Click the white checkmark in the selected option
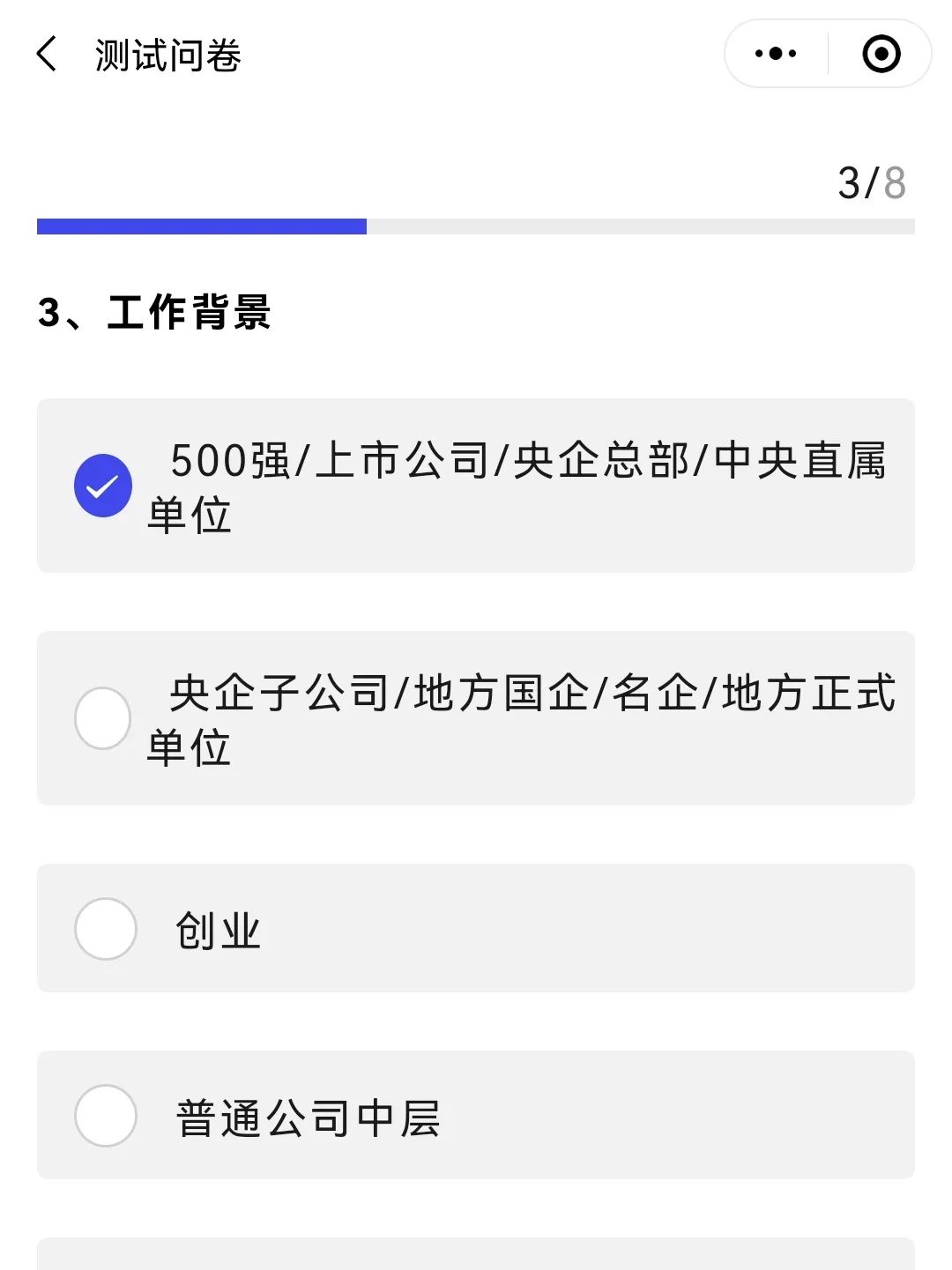952x1270 pixels. [102, 486]
